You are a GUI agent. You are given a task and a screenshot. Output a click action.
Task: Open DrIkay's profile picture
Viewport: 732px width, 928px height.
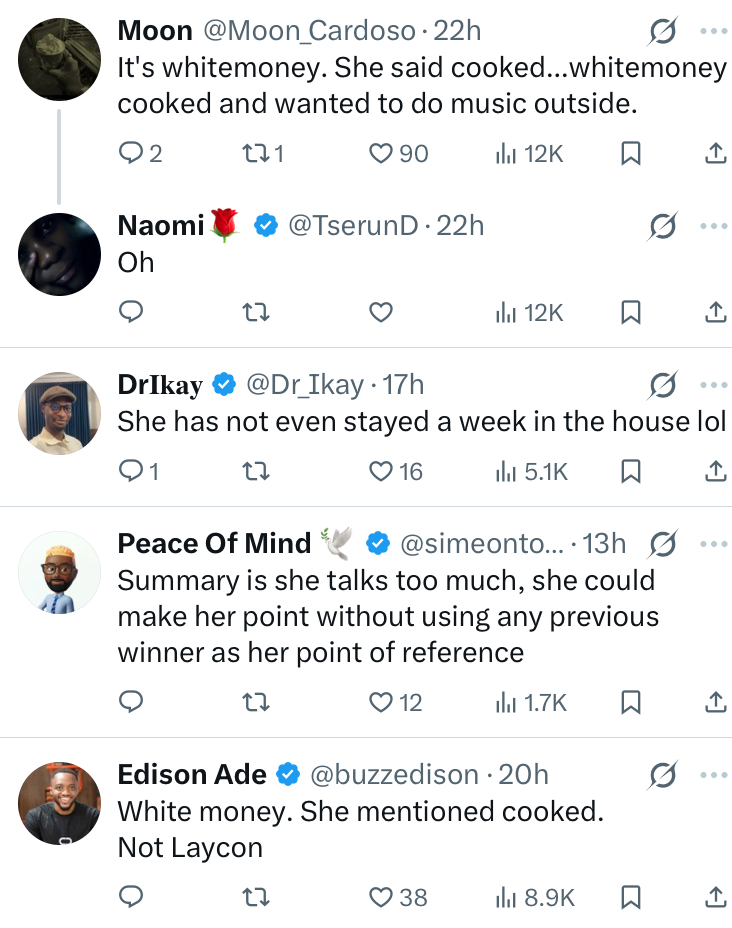[x=60, y=413]
